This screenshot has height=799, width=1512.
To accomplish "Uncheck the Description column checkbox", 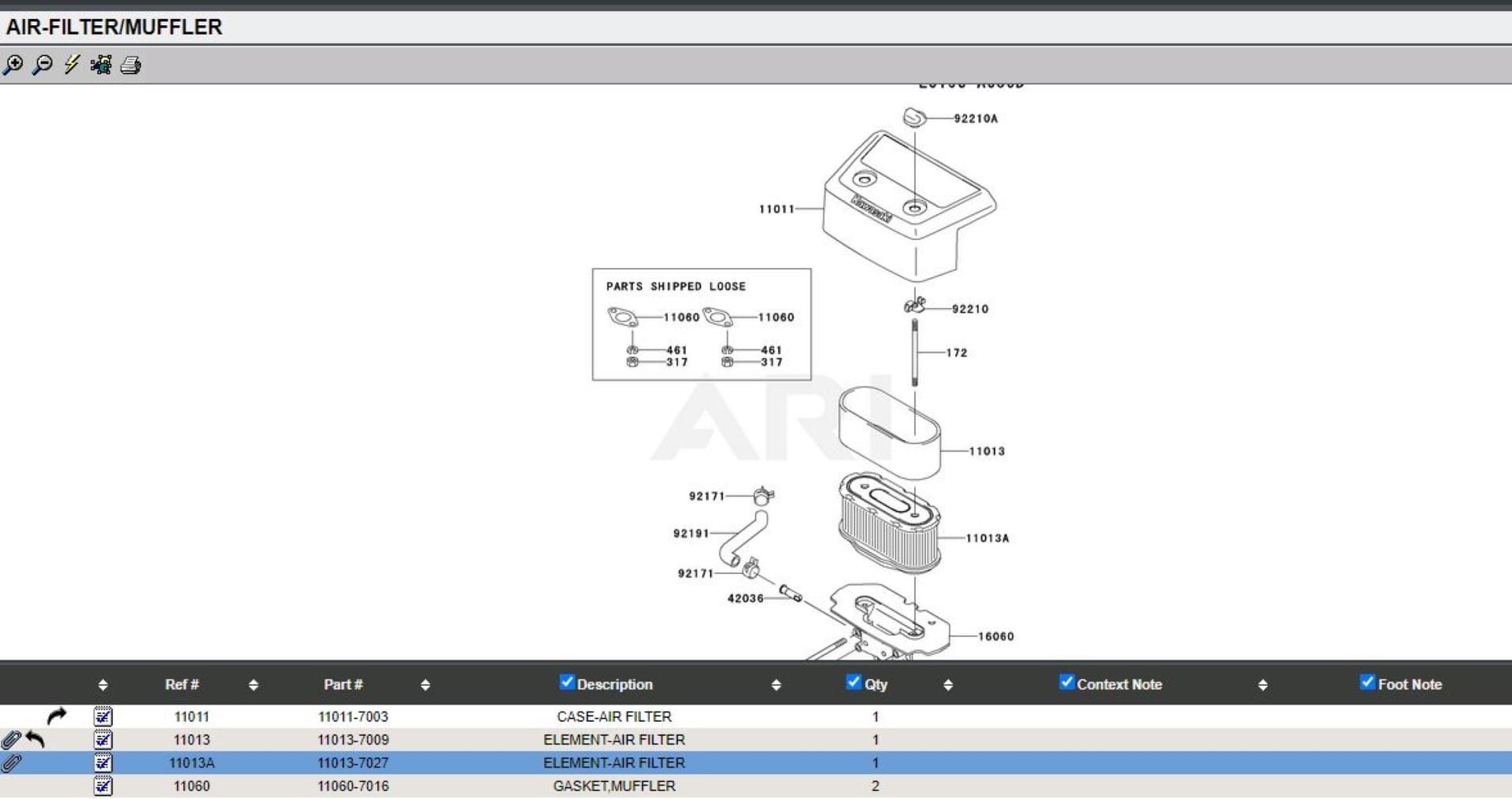I will pos(566,682).
